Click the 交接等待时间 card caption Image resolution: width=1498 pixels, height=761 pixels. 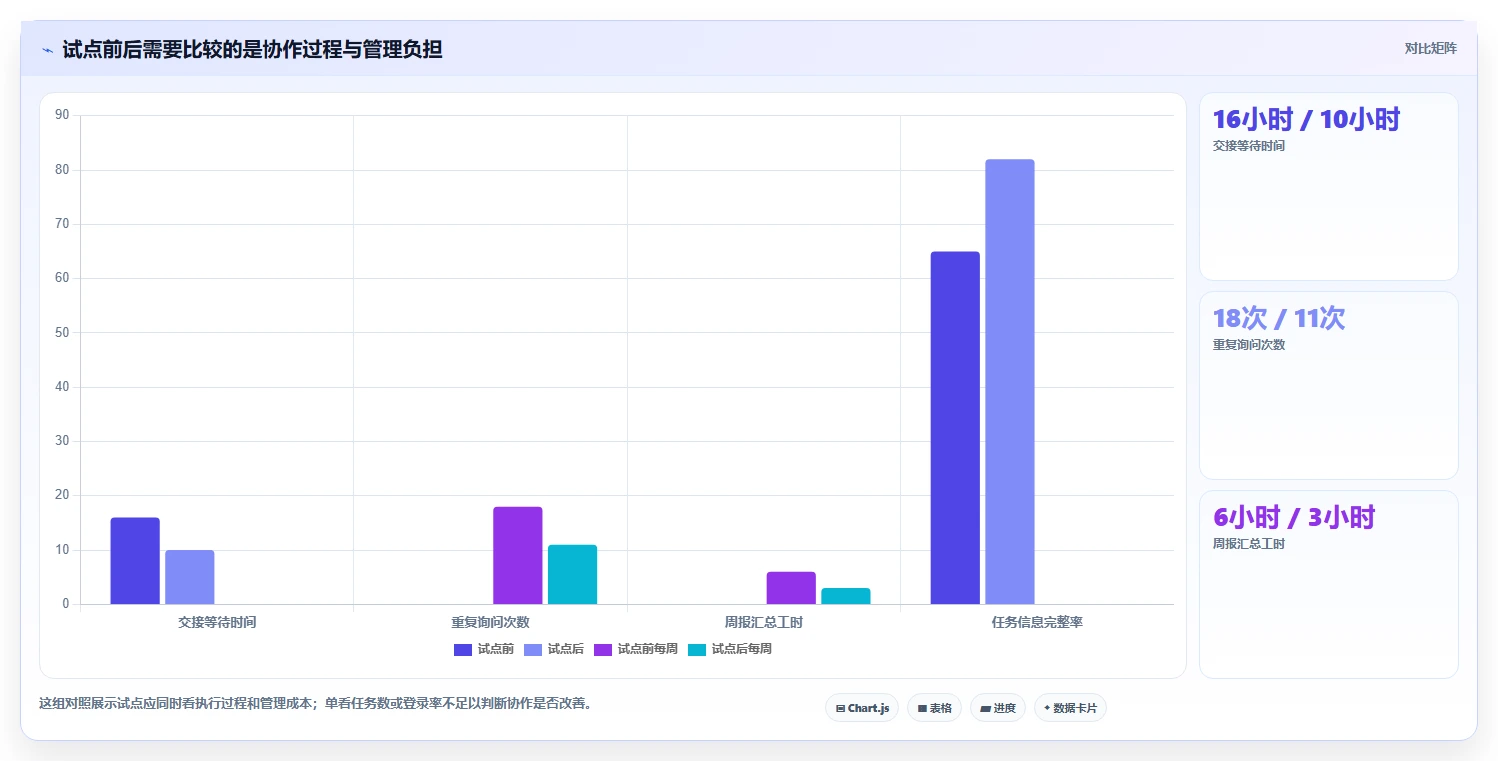click(1248, 146)
